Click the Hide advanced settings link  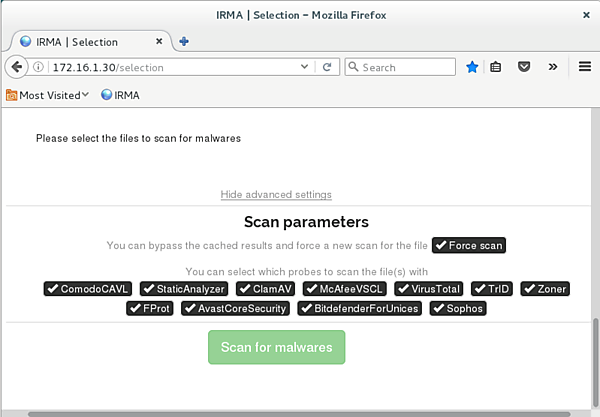click(276, 194)
